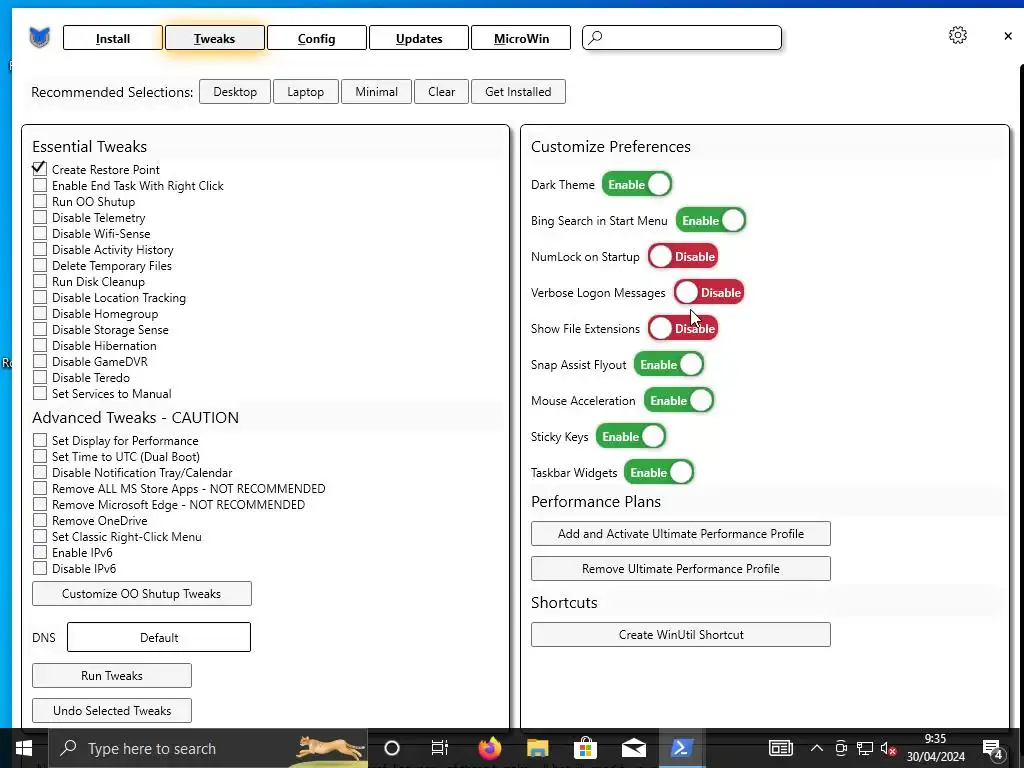Image resolution: width=1024 pixels, height=768 pixels.
Task: Toggle the Dark Theme switch
Action: pos(637,184)
